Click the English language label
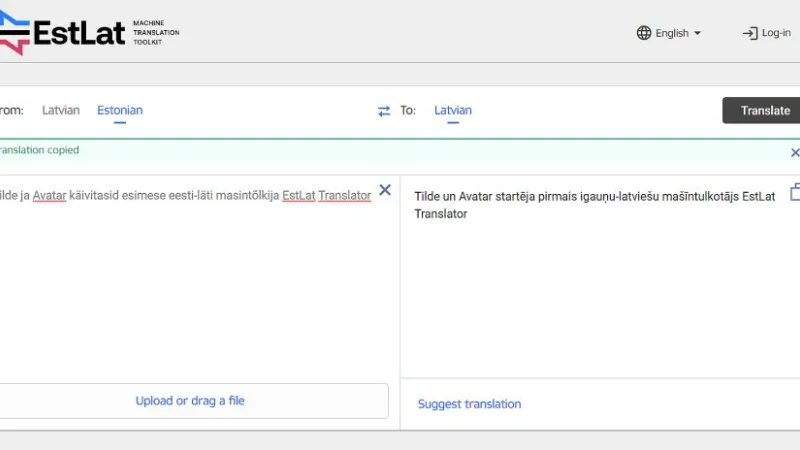 672,33
